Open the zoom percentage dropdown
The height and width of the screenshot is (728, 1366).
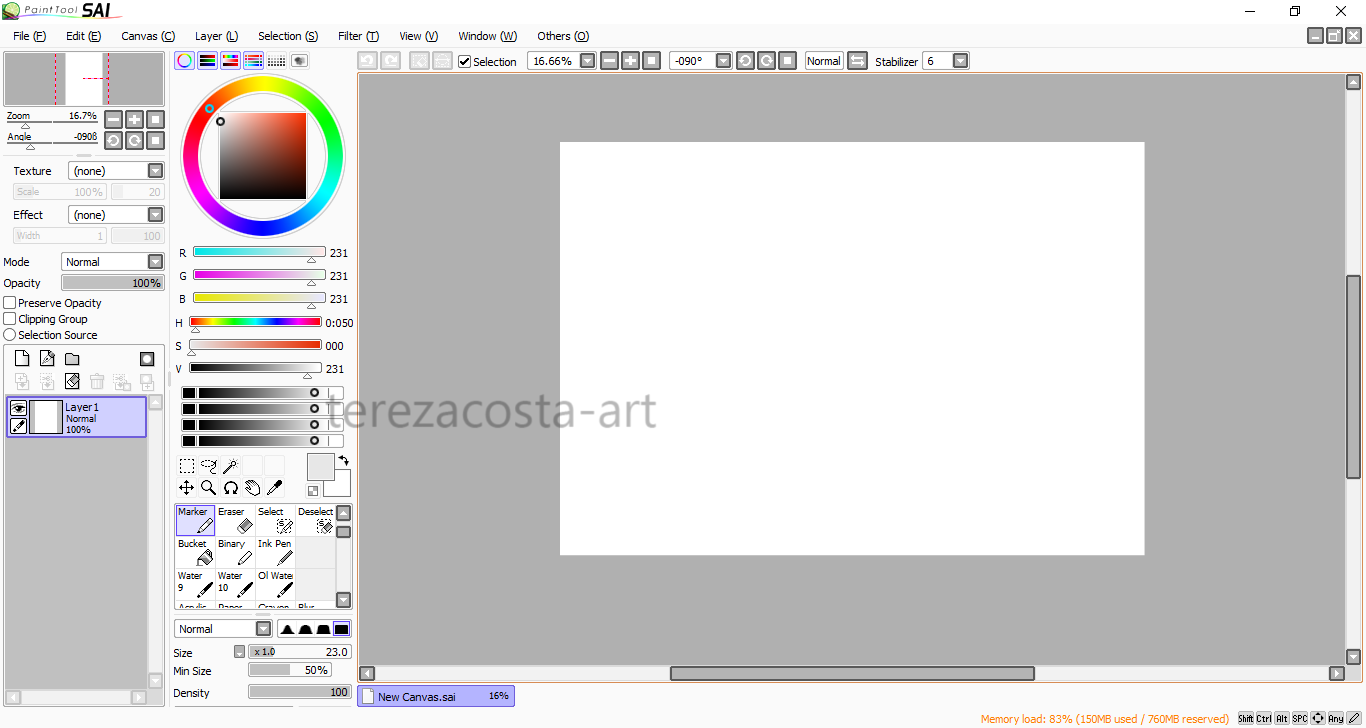pyautogui.click(x=588, y=61)
